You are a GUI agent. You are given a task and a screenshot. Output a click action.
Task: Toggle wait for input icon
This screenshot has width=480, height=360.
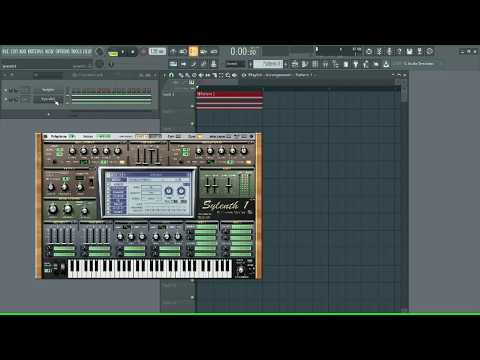pos(183,52)
